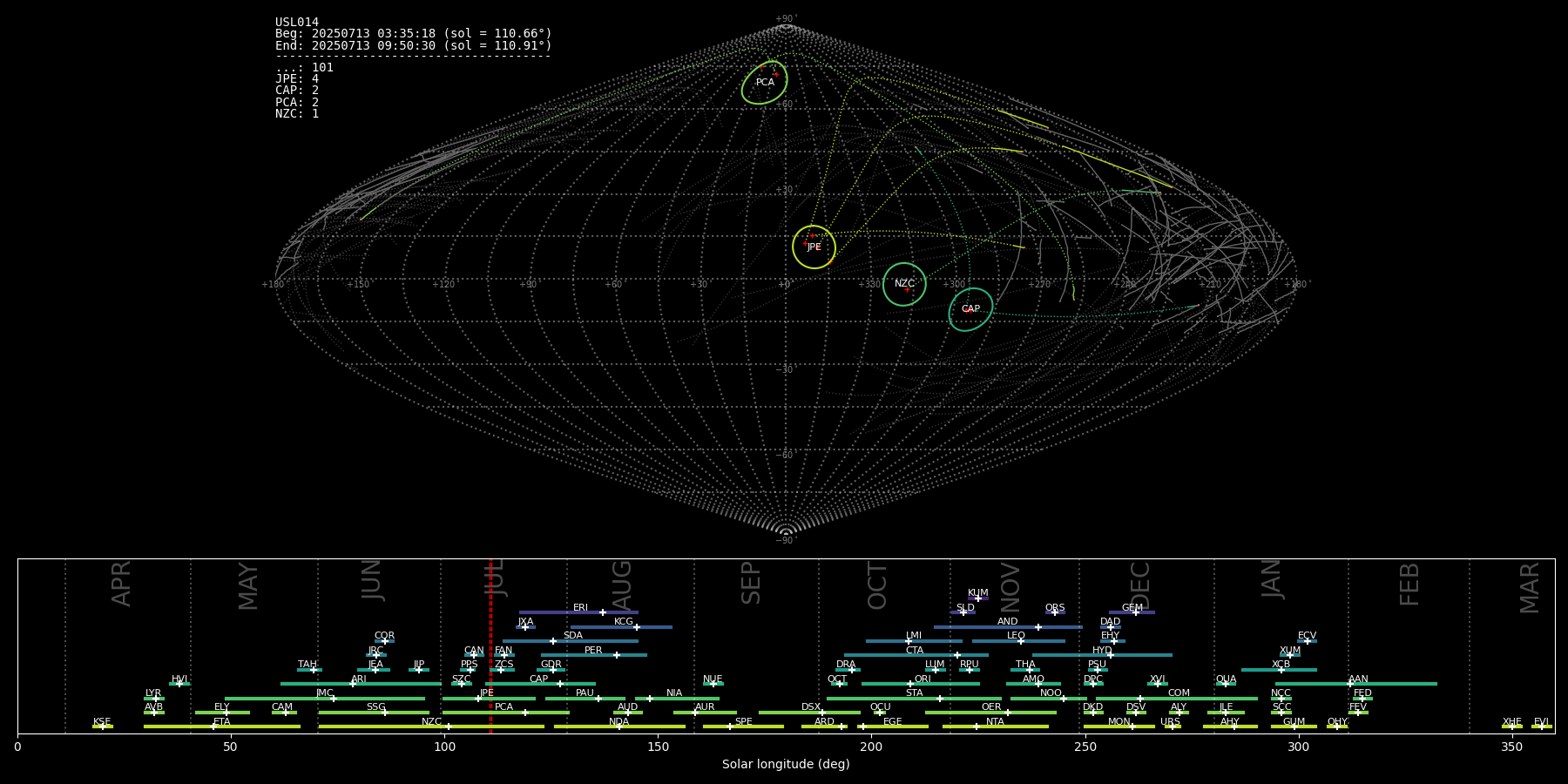The image size is (1568, 784).
Task: Click the DEC month label
Action: pos(1140,585)
